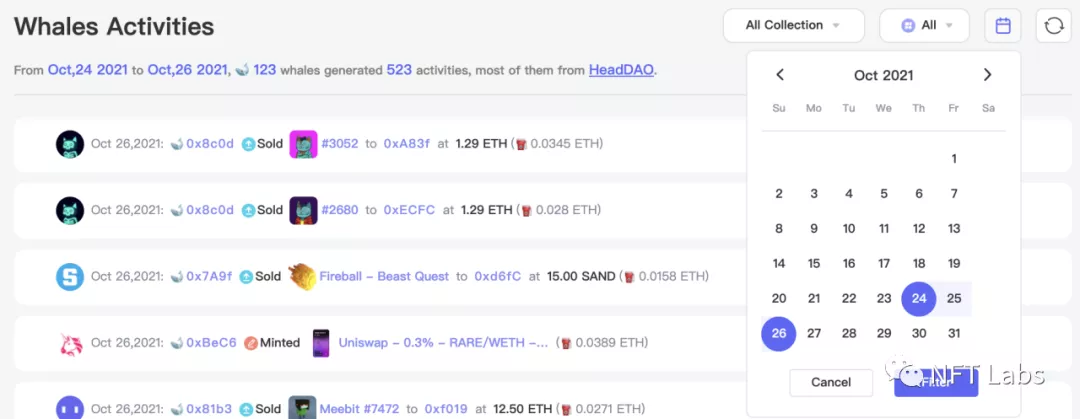Open token #2680 link
1080x419 pixels.
point(340,210)
